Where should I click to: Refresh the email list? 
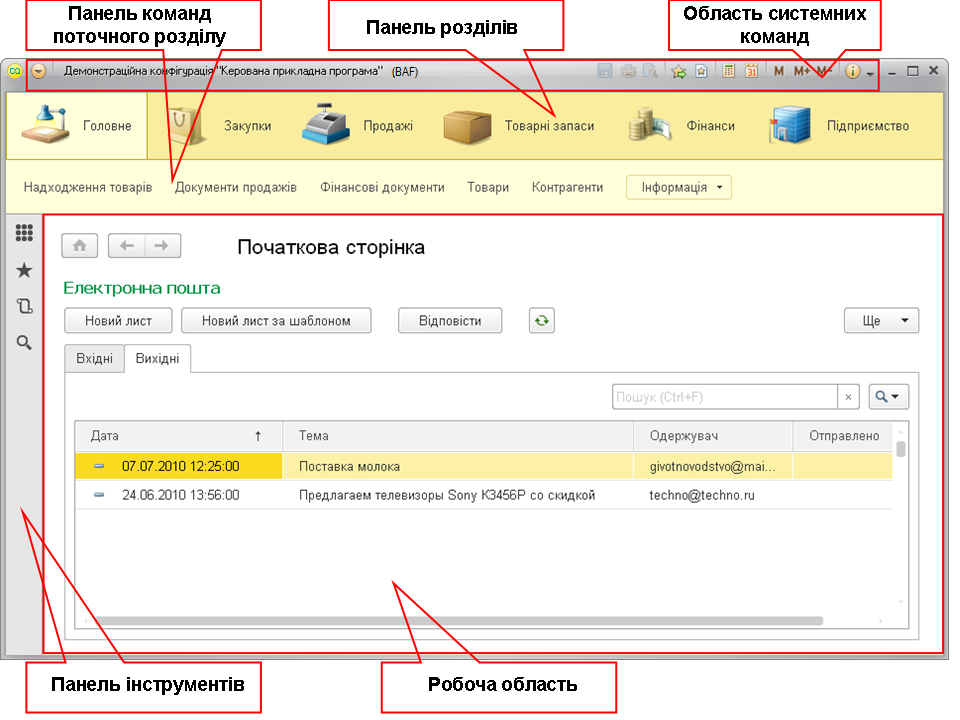[x=541, y=320]
